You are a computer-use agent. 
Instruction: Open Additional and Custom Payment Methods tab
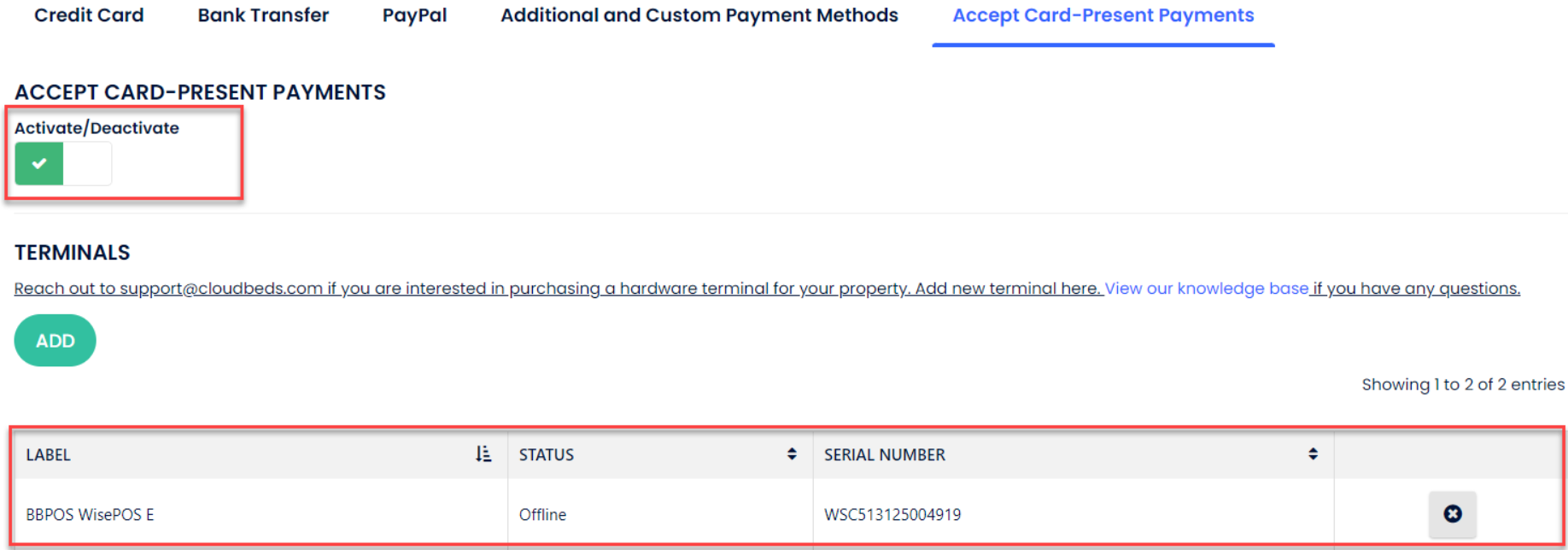coord(699,15)
